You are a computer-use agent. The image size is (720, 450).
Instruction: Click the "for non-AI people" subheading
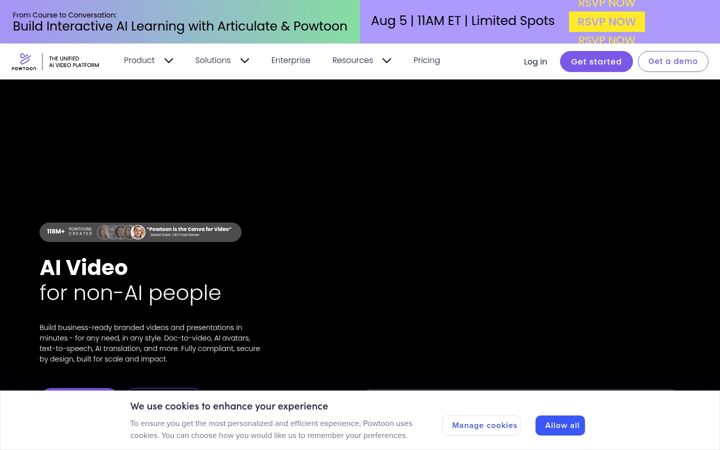[x=130, y=293]
